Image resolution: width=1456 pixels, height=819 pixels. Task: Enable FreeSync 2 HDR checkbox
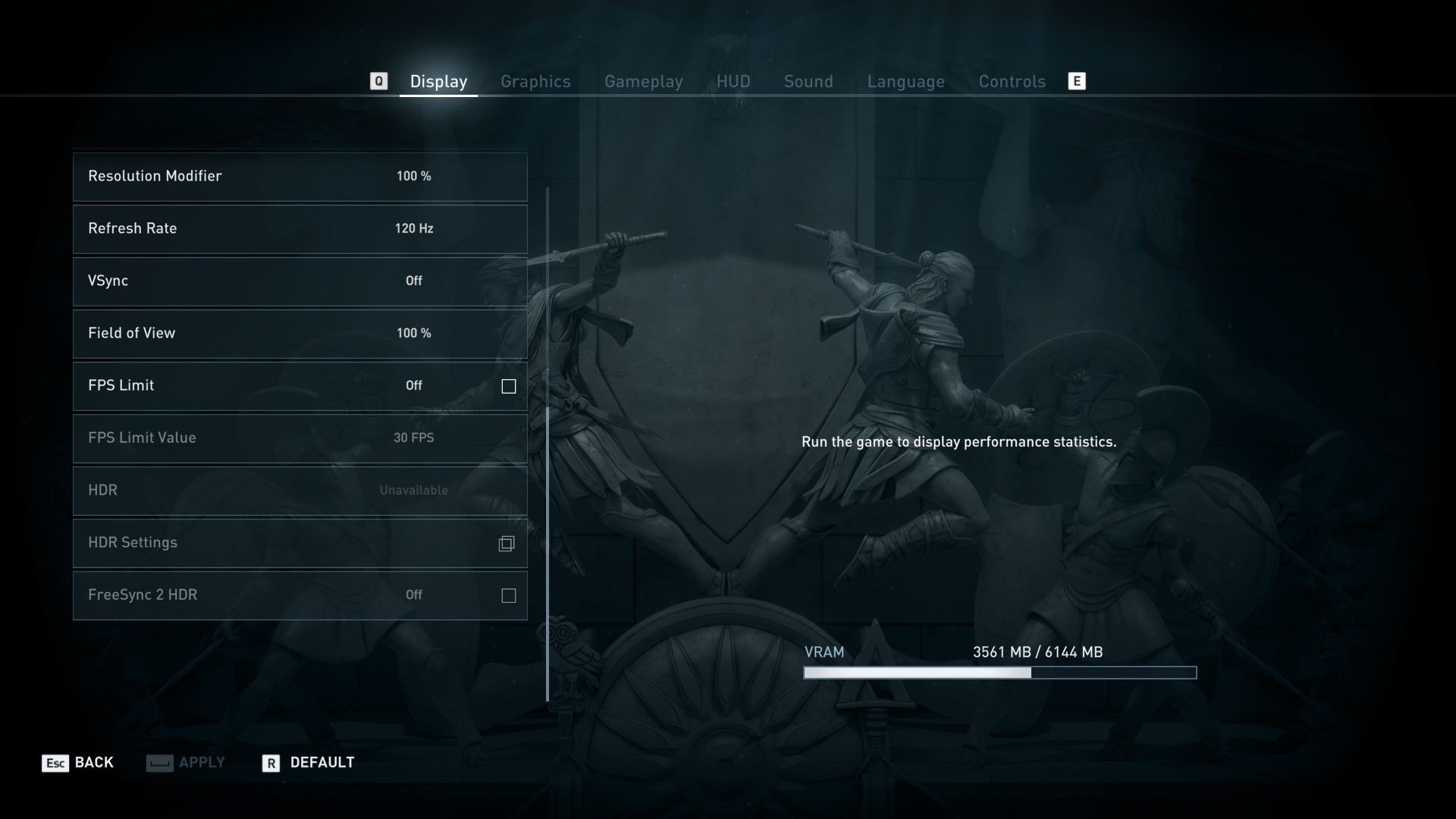pyautogui.click(x=509, y=595)
